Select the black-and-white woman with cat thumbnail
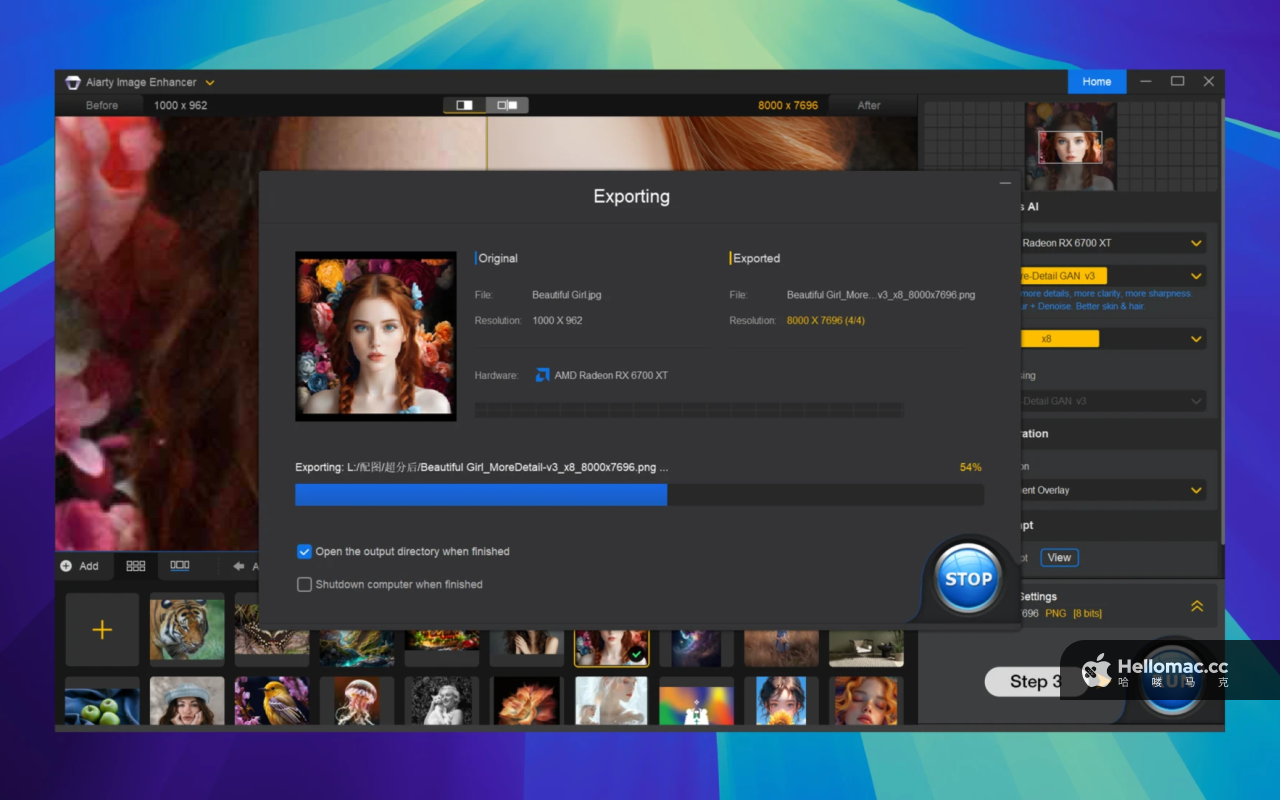The height and width of the screenshot is (800, 1280). [x=442, y=701]
